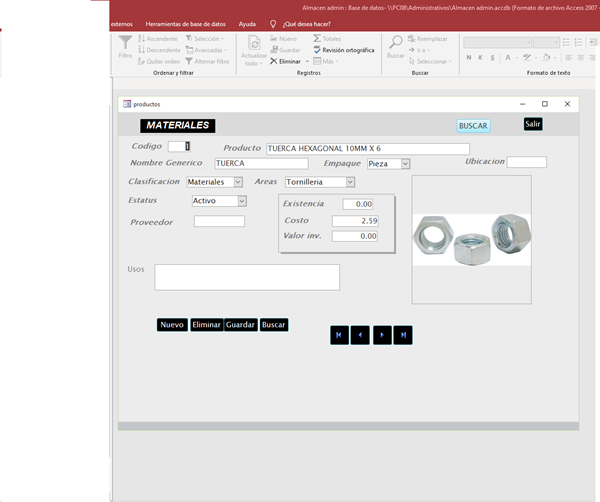Jump to the last record
The height and width of the screenshot is (502, 600).
click(x=403, y=335)
